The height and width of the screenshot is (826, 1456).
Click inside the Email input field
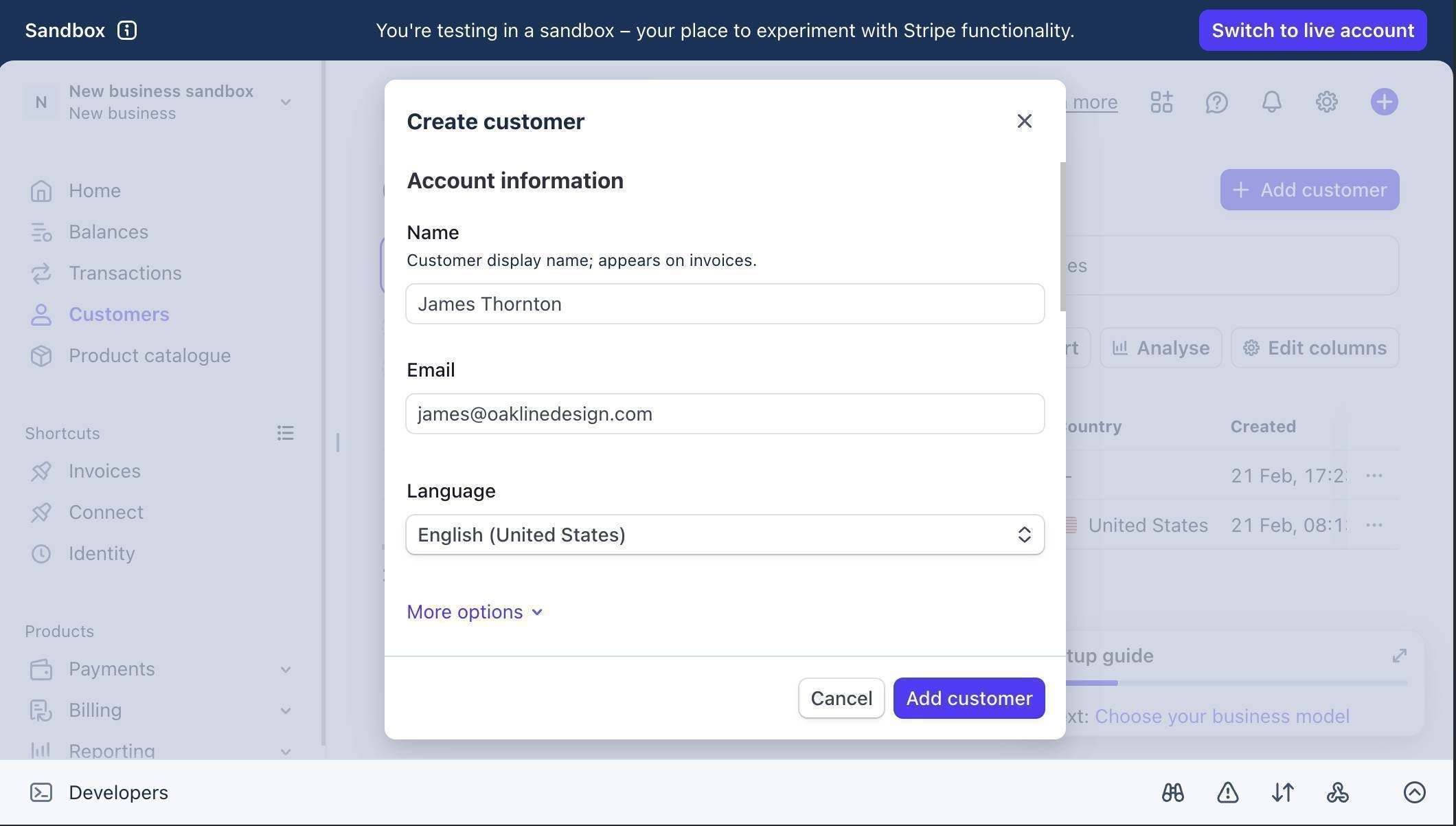[725, 413]
